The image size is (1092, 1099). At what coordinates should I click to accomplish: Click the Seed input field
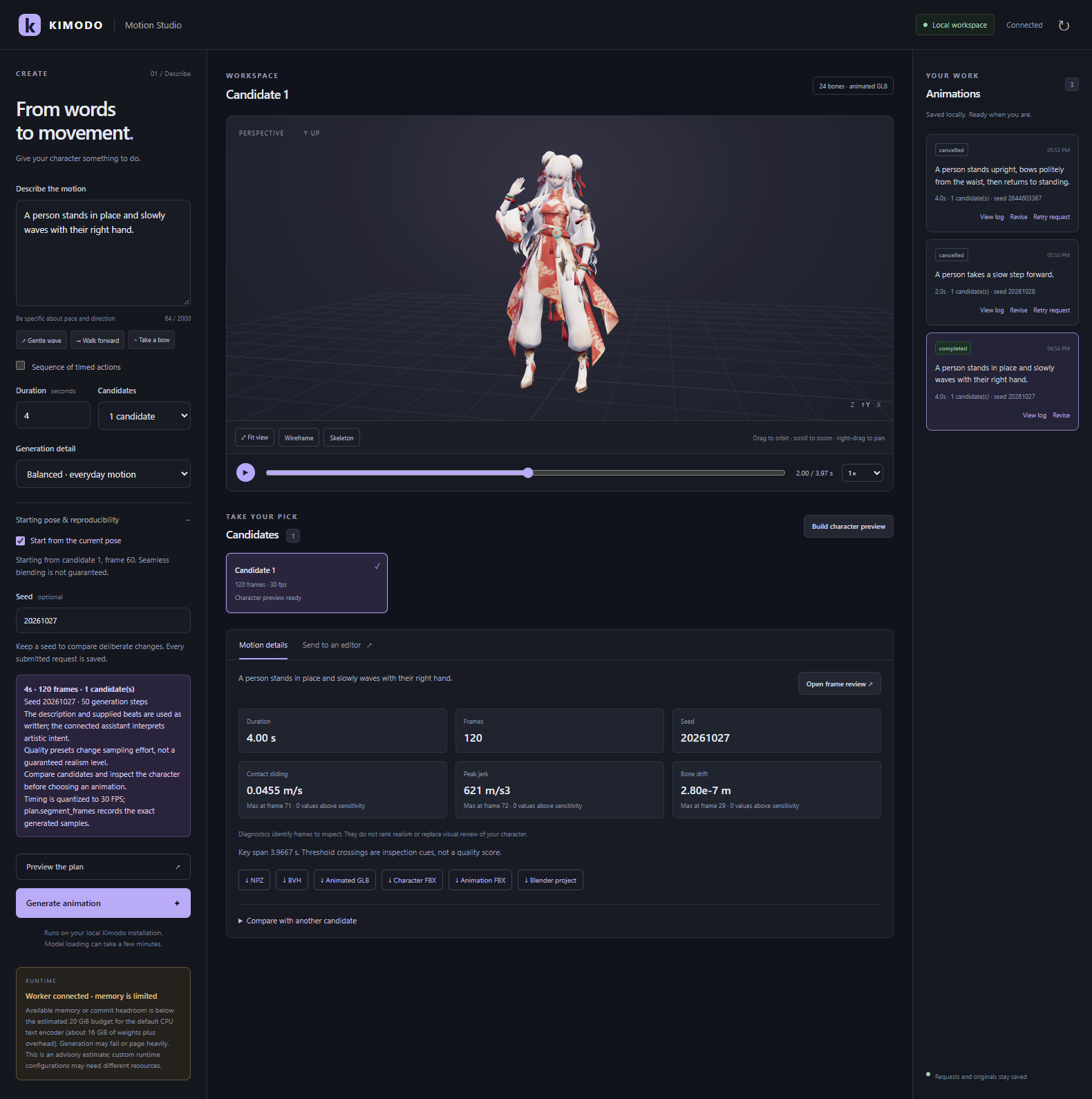(x=103, y=621)
